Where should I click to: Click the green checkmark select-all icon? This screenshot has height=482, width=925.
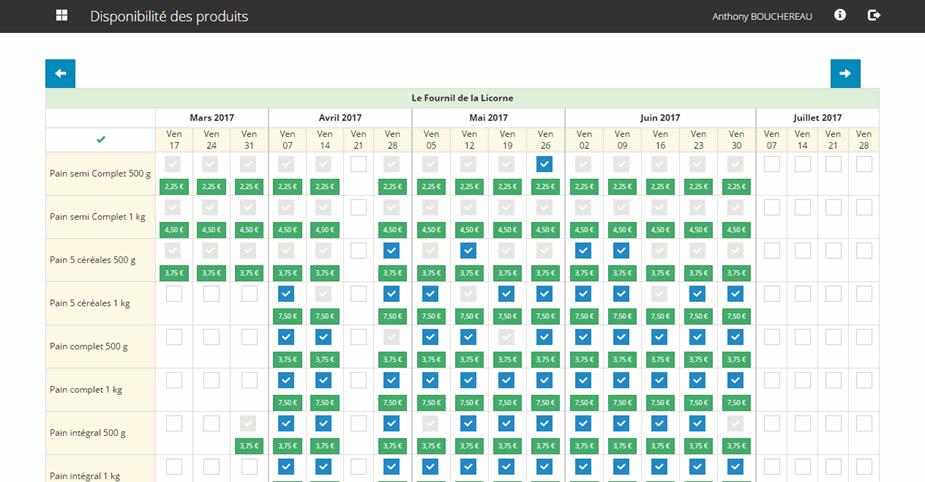point(100,139)
